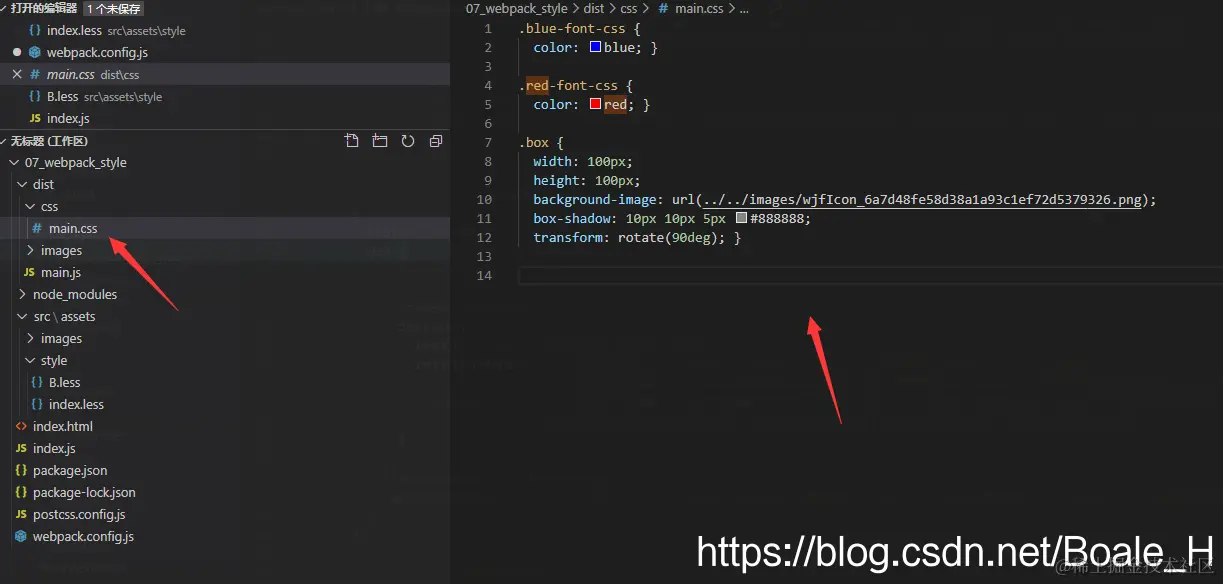Click the .red-font-css selector text
Image resolution: width=1223 pixels, height=584 pixels.
tap(568, 85)
